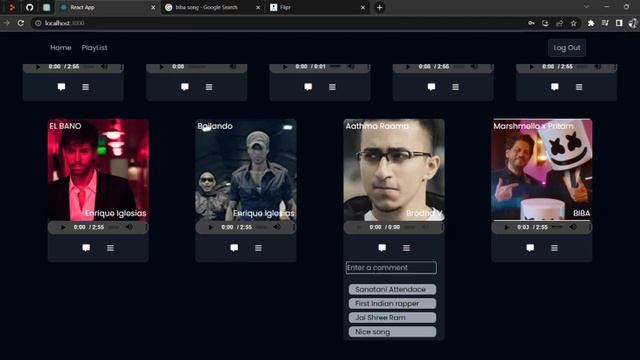Screen dimensions: 640x360
Task: Switch to the biba song Google Search tab
Action: coord(212,7)
